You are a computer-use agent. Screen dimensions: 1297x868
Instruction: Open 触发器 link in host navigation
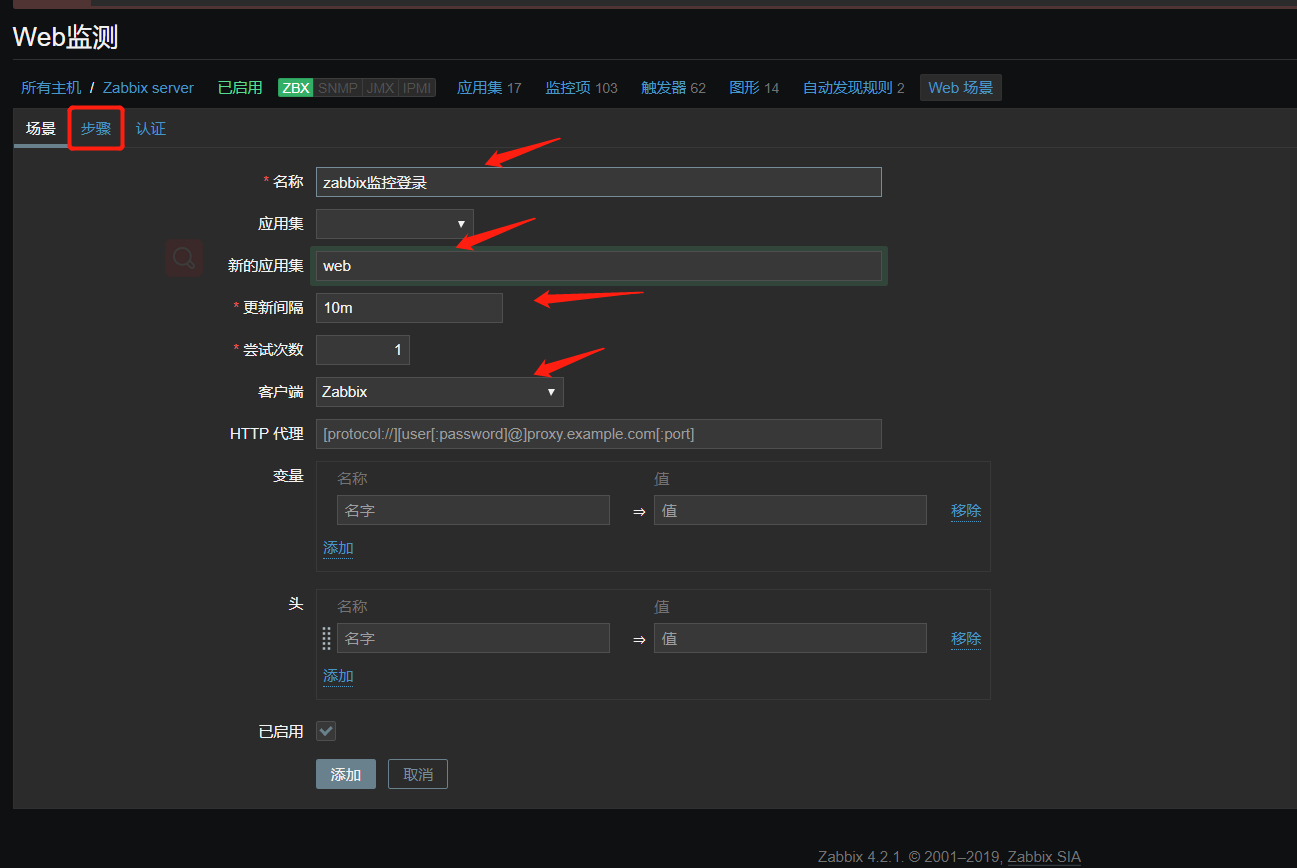point(663,88)
